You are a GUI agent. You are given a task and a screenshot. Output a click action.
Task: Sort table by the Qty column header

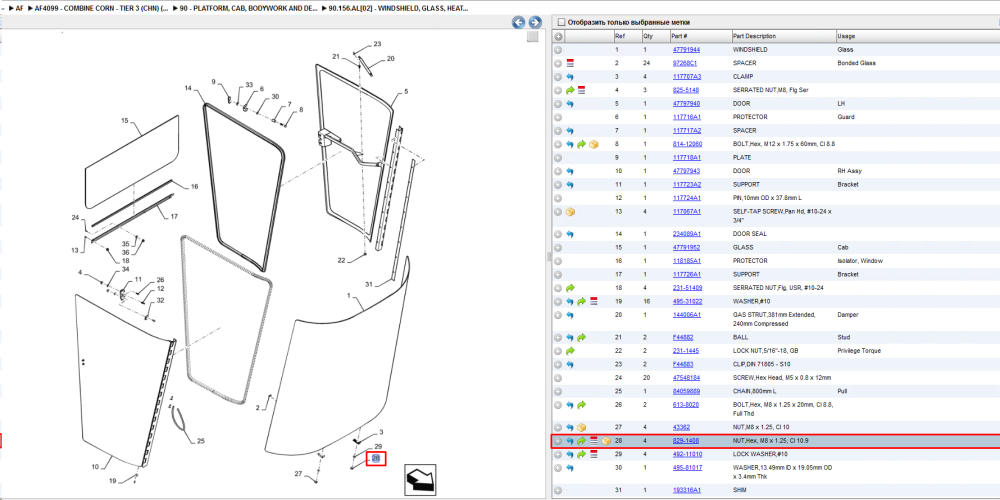(x=656, y=36)
